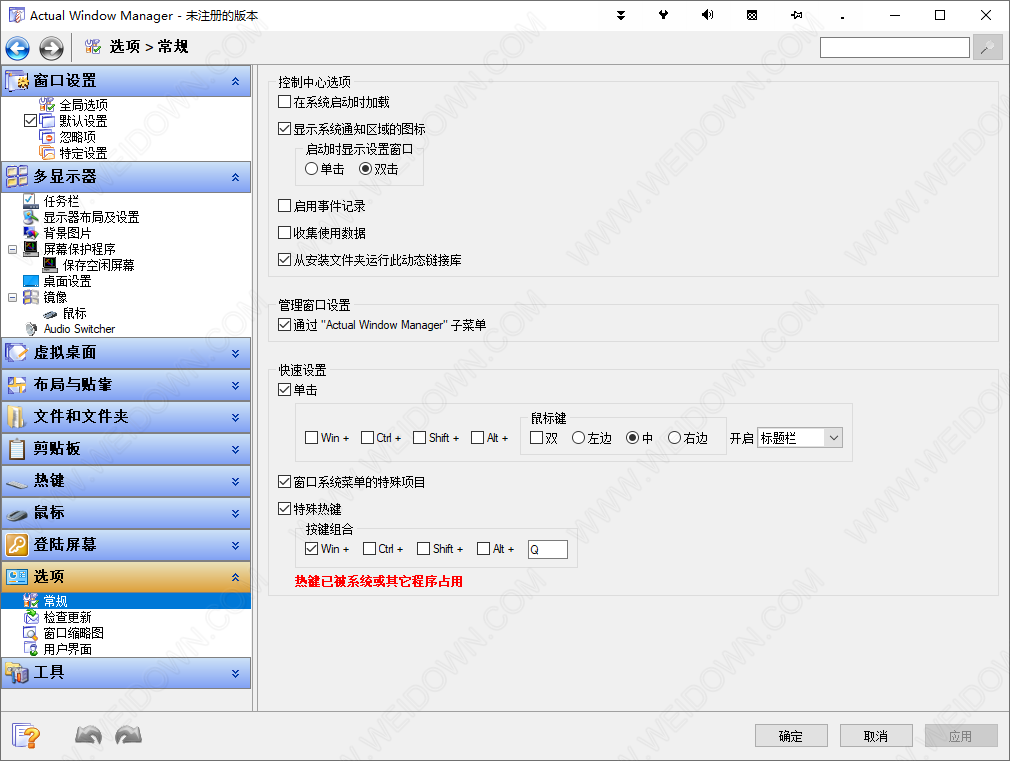This screenshot has height=761, width=1010.
Task: Open the help question mark icon
Action: coord(26,735)
